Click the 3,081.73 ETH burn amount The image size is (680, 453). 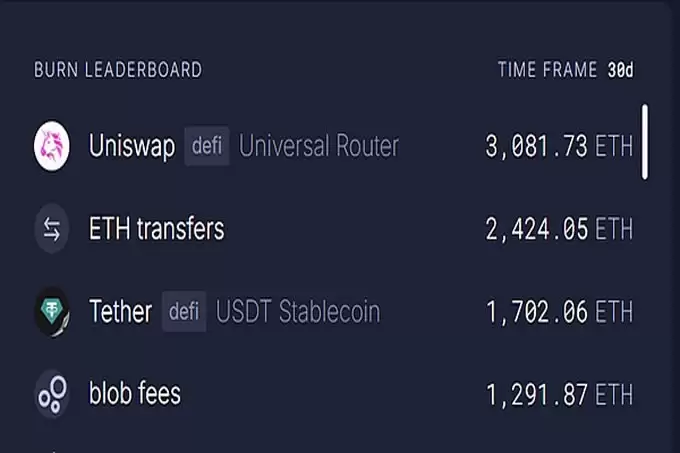click(559, 147)
